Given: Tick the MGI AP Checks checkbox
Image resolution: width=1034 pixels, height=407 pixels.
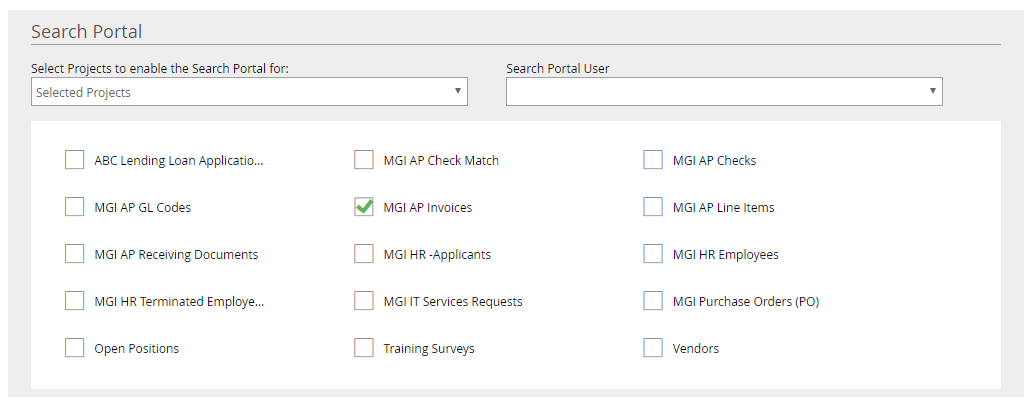Looking at the screenshot, I should click(x=653, y=160).
